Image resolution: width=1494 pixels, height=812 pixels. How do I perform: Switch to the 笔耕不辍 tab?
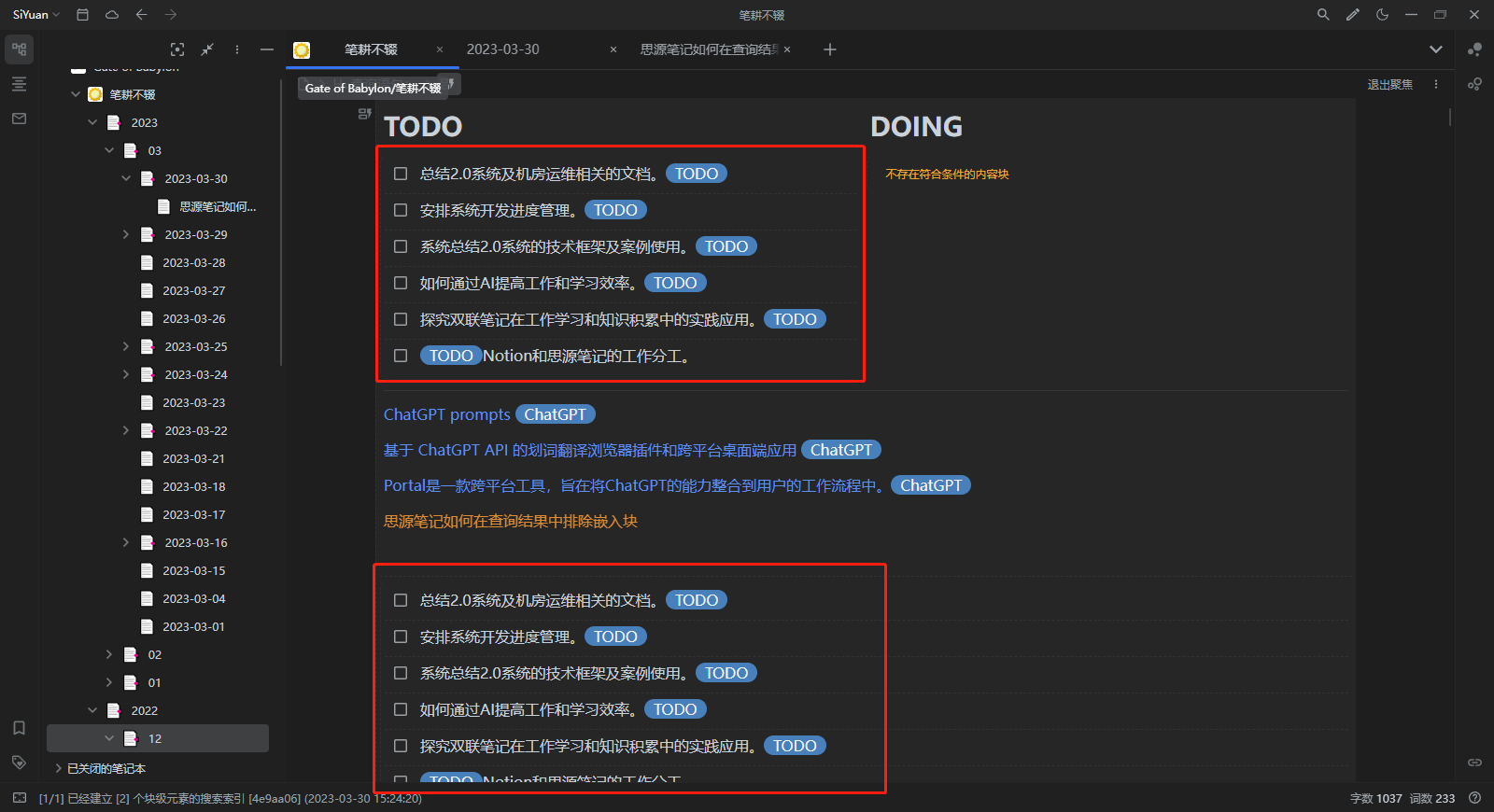[x=372, y=49]
